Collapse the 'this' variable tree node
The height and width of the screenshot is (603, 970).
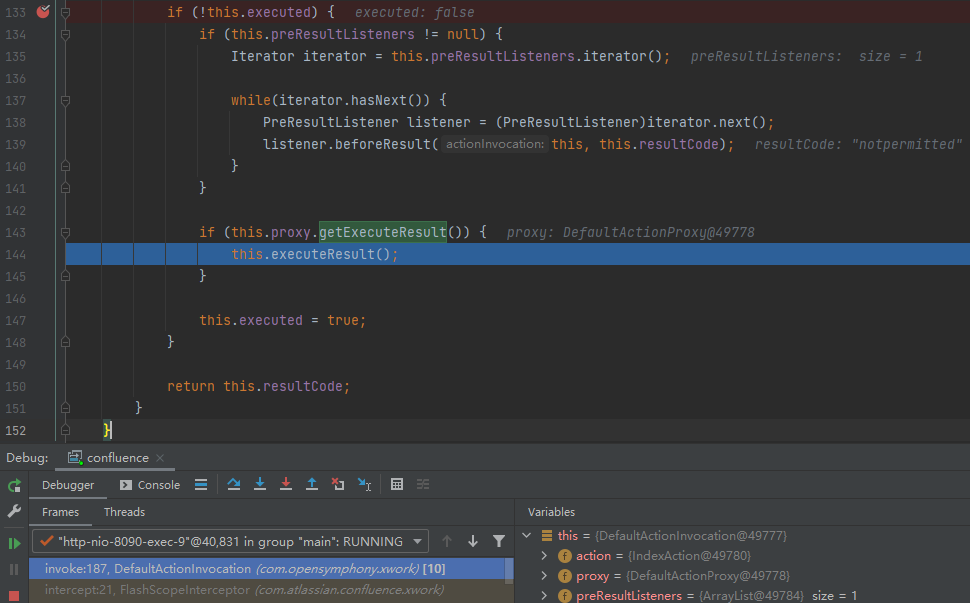coord(527,535)
